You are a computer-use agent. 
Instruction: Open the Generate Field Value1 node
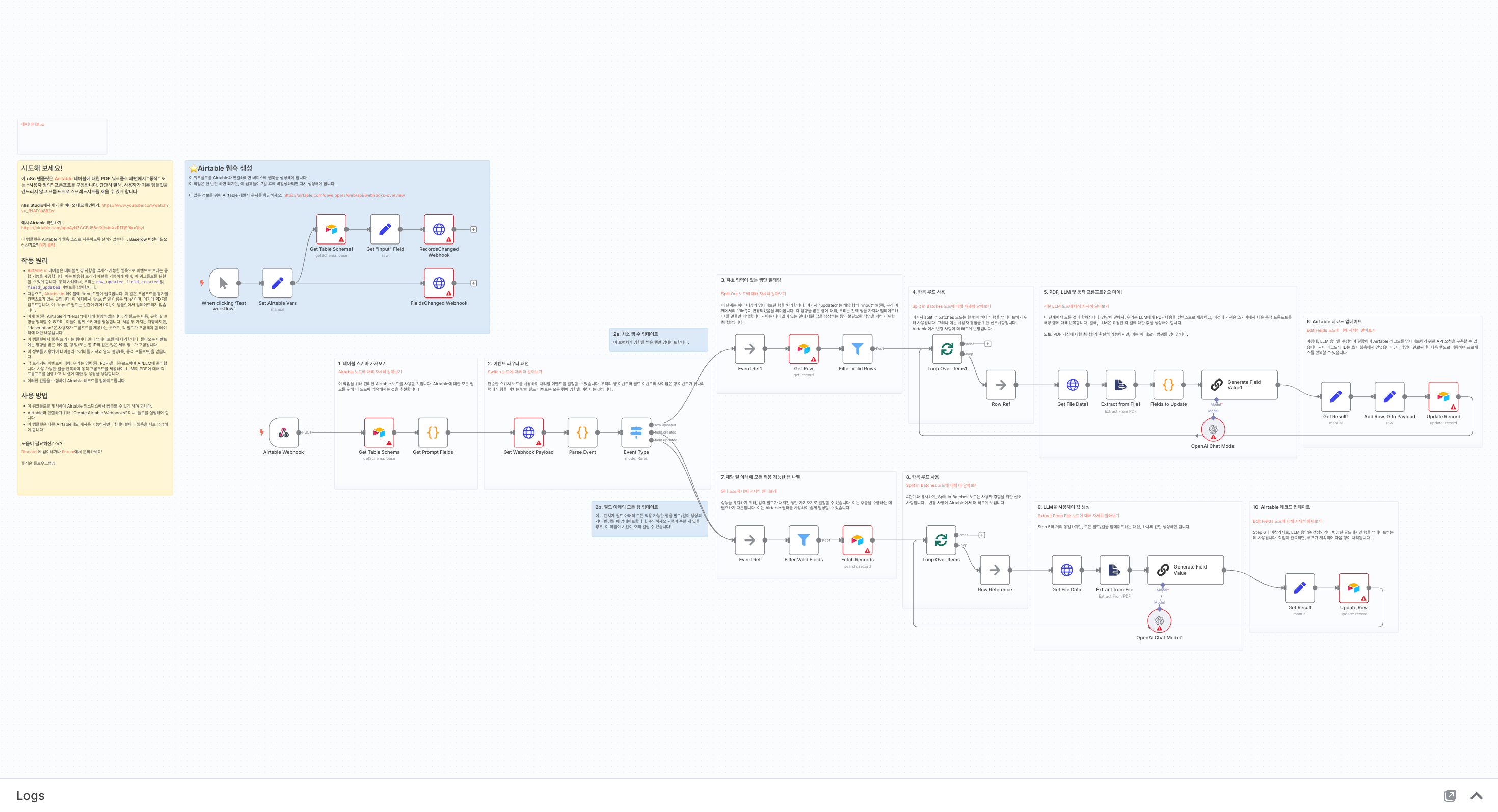(1240, 385)
